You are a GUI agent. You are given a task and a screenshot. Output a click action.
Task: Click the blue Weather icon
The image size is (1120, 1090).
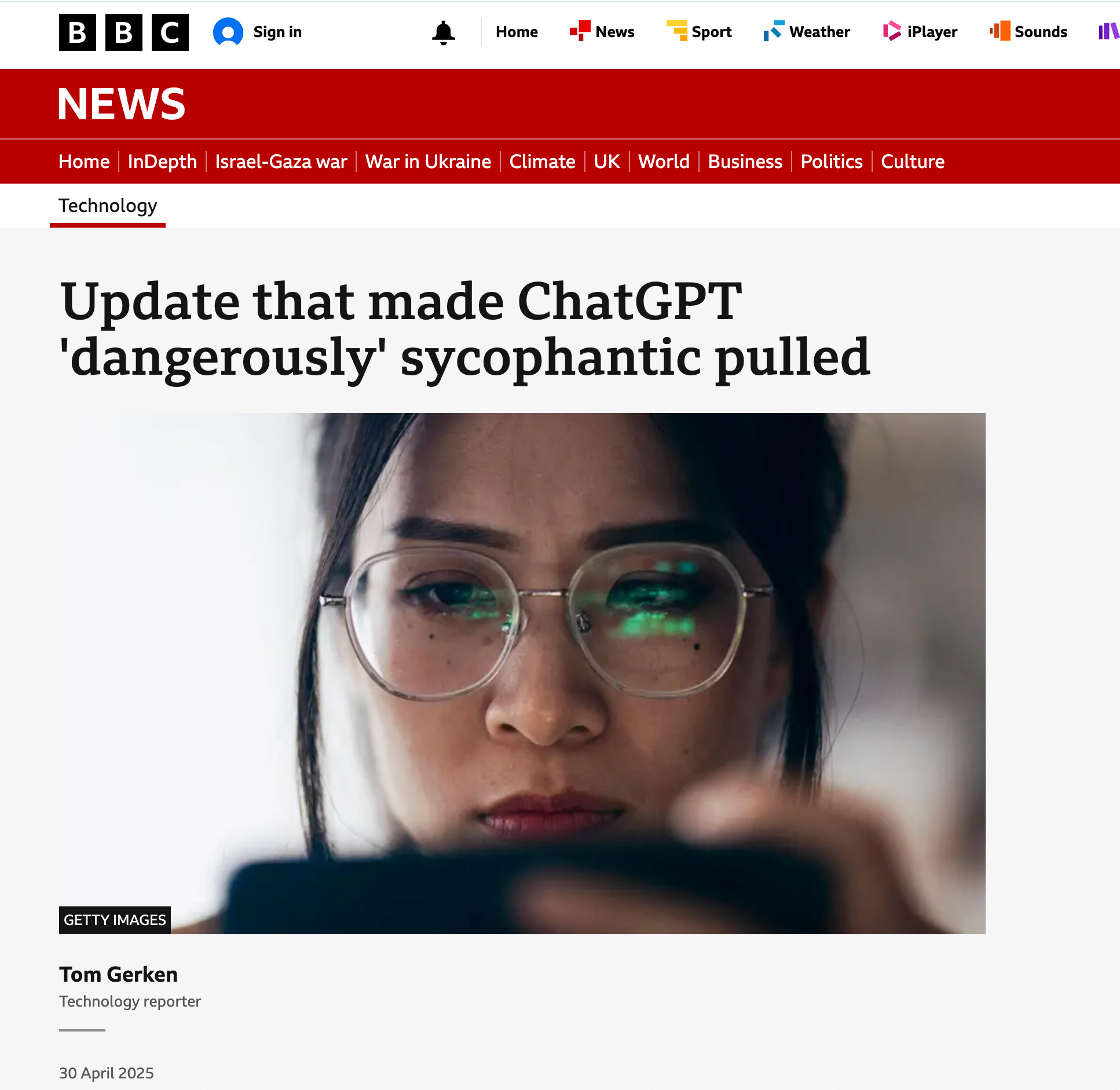point(774,31)
